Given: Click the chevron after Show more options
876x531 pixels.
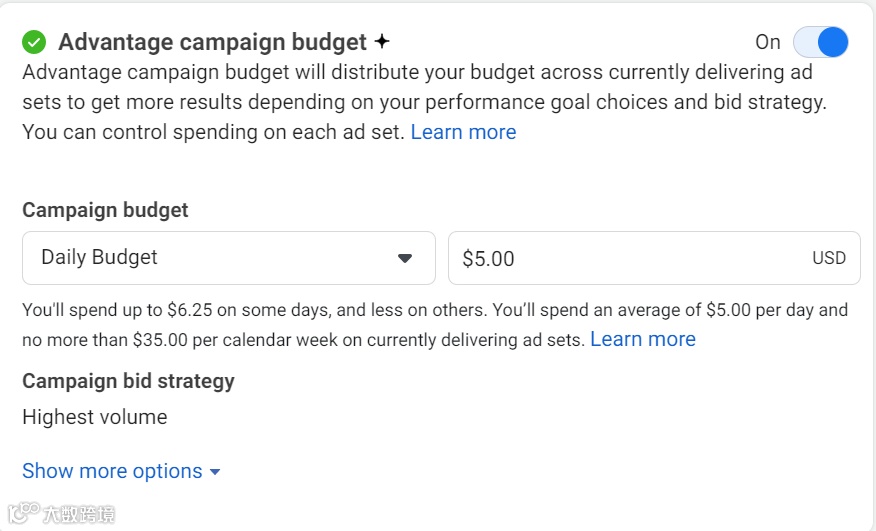Looking at the screenshot, I should (215, 472).
